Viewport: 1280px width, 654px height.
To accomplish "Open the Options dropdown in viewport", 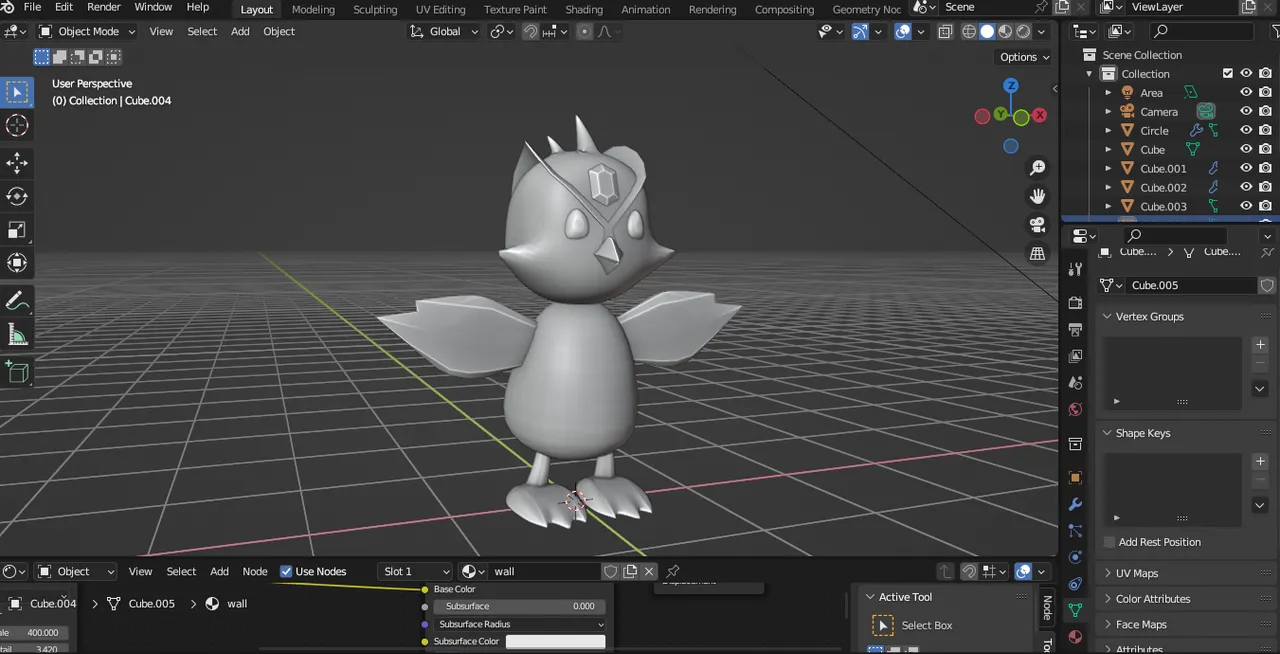I will point(1025,57).
